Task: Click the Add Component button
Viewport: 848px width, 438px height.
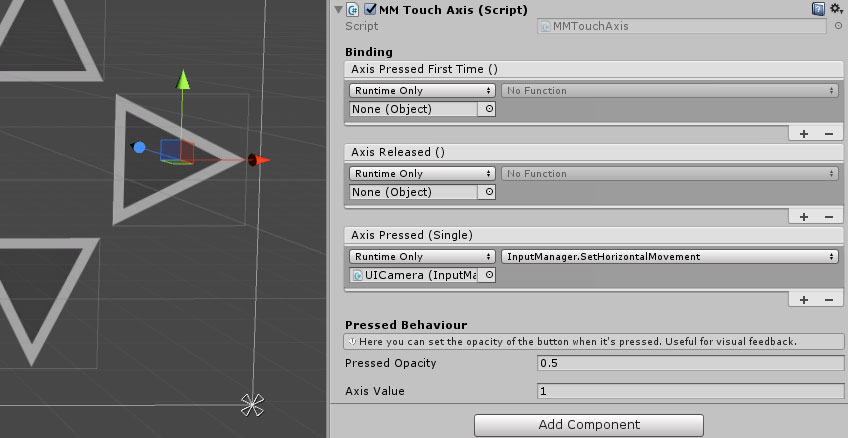Action: tap(589, 424)
